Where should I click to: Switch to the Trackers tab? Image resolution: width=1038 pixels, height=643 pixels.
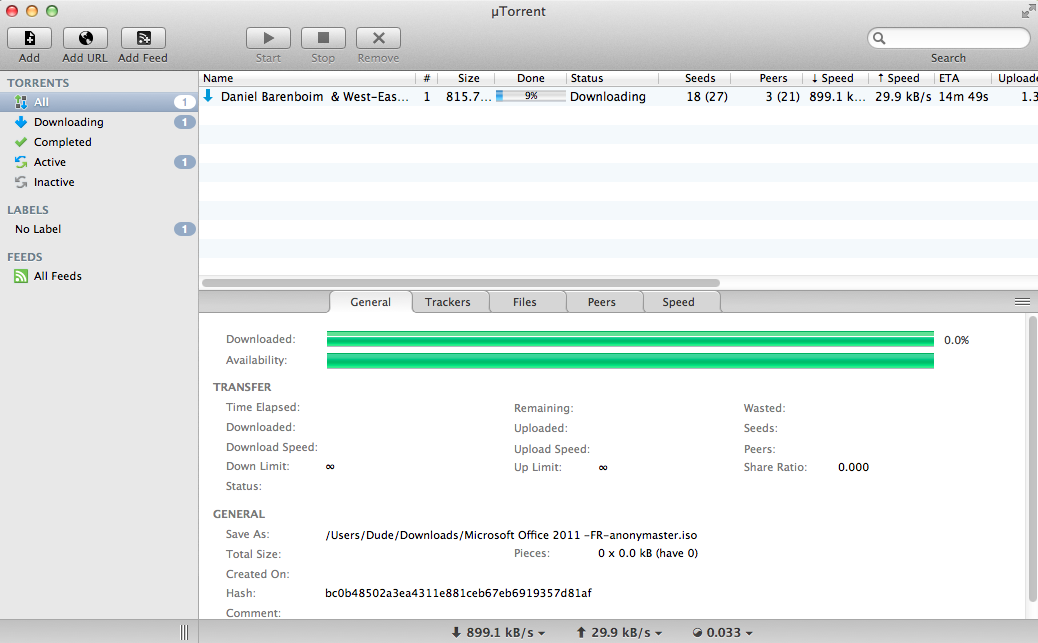coord(448,302)
